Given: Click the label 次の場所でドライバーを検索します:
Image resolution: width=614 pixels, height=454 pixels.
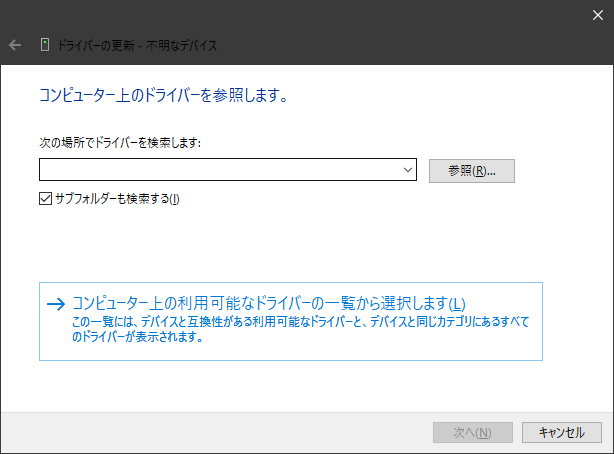Looking at the screenshot, I should (x=120, y=143).
